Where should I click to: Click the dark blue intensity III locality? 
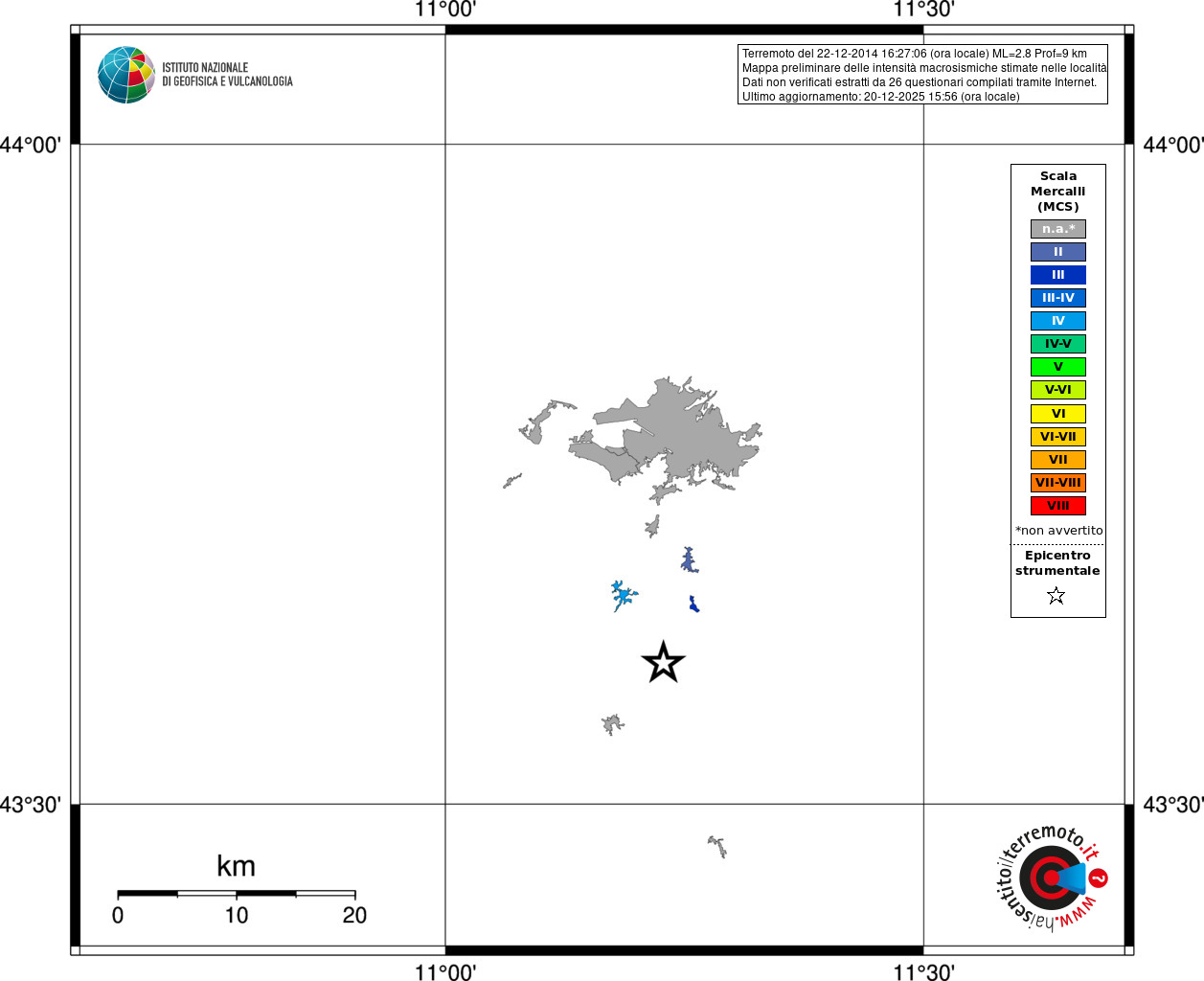693,604
